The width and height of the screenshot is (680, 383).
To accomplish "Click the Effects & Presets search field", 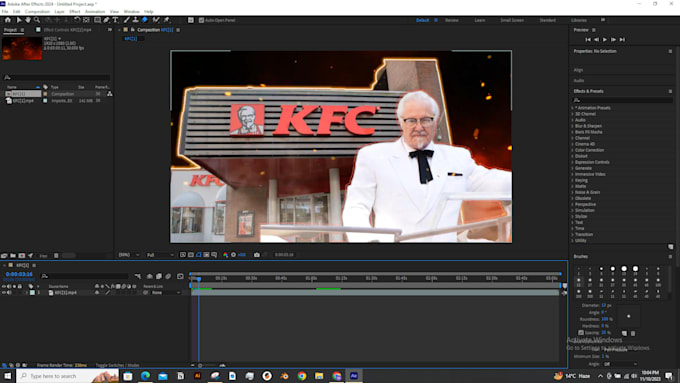I will coord(623,100).
